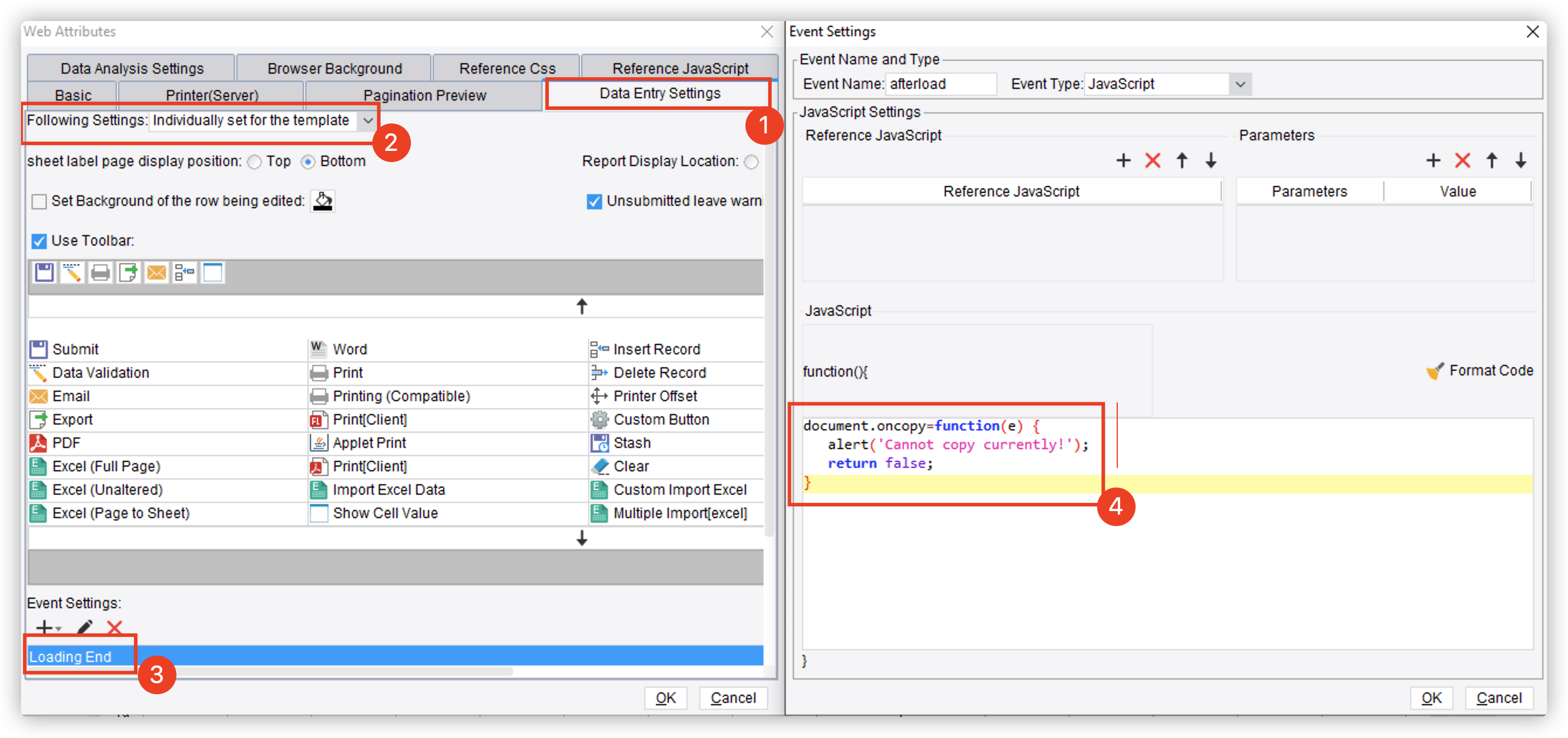This screenshot has height=738, width=1568.
Task: Enable Set Background of the row being edited
Action: 39,202
